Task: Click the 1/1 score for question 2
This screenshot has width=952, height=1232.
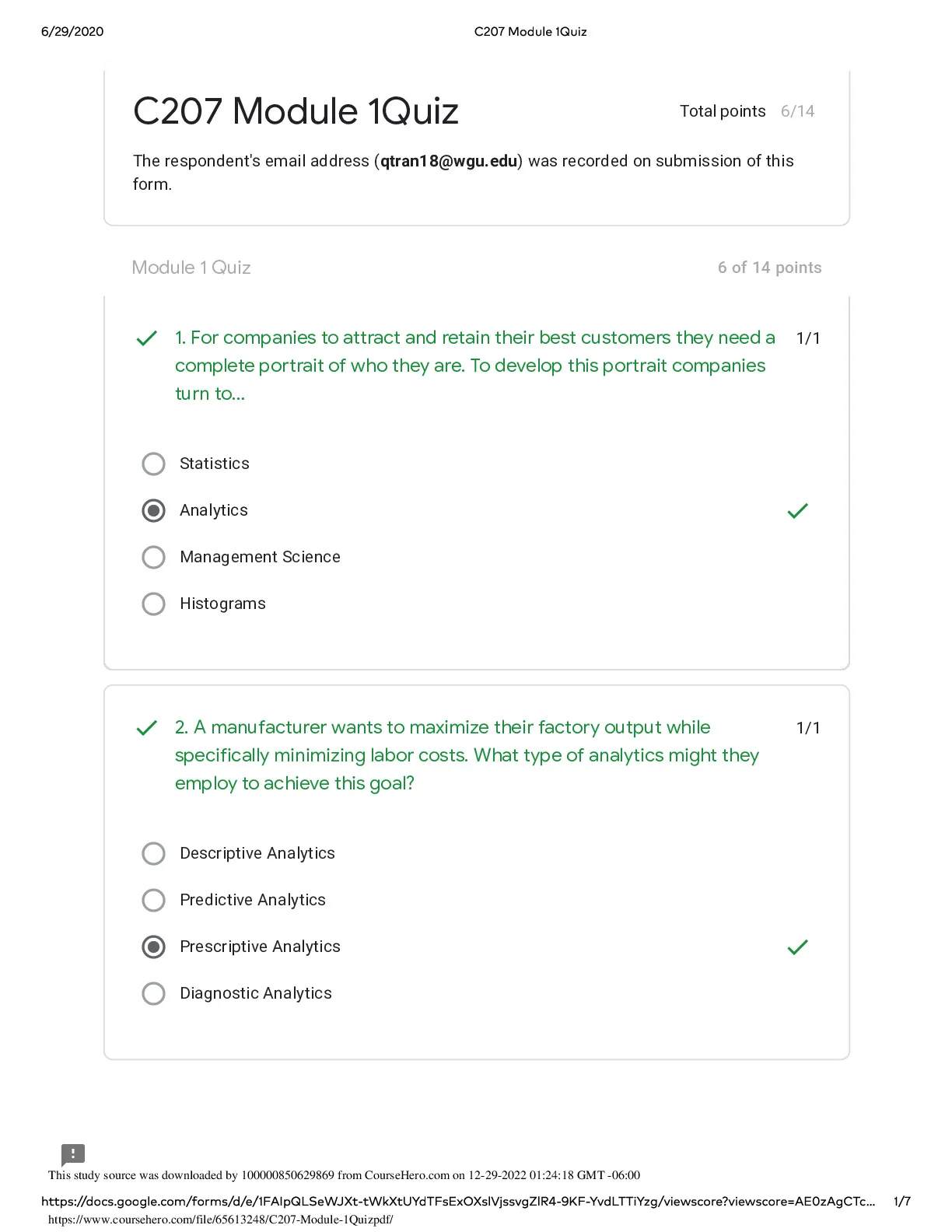Action: click(808, 728)
